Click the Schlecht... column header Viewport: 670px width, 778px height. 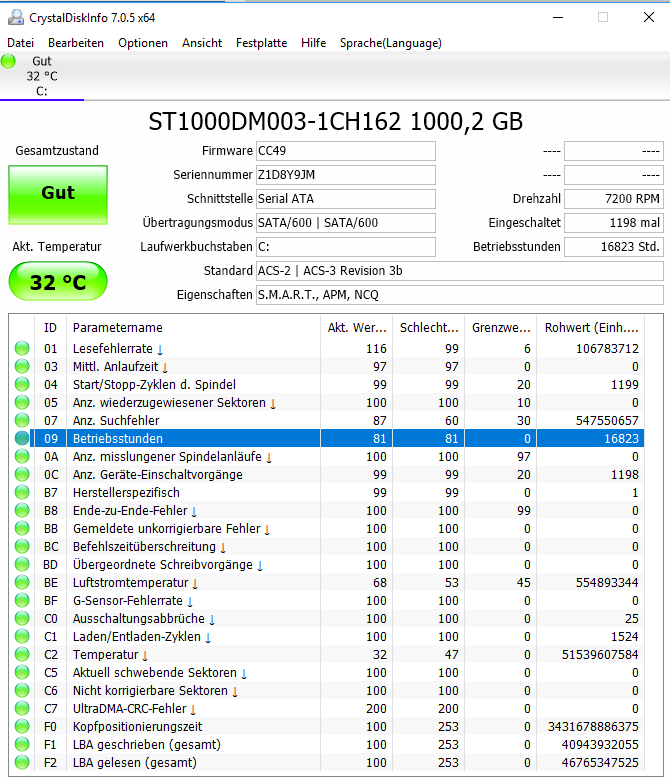[428, 327]
